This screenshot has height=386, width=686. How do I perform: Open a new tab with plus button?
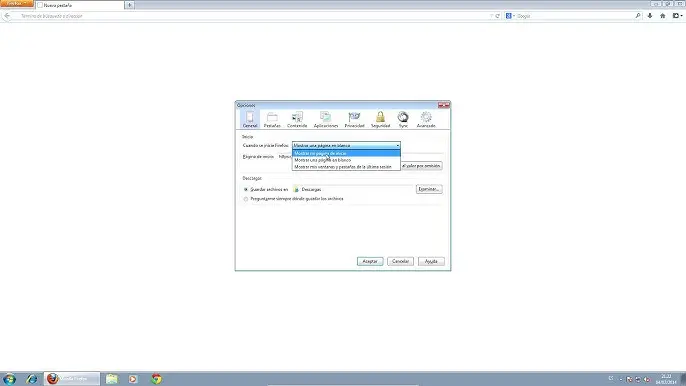point(130,5)
